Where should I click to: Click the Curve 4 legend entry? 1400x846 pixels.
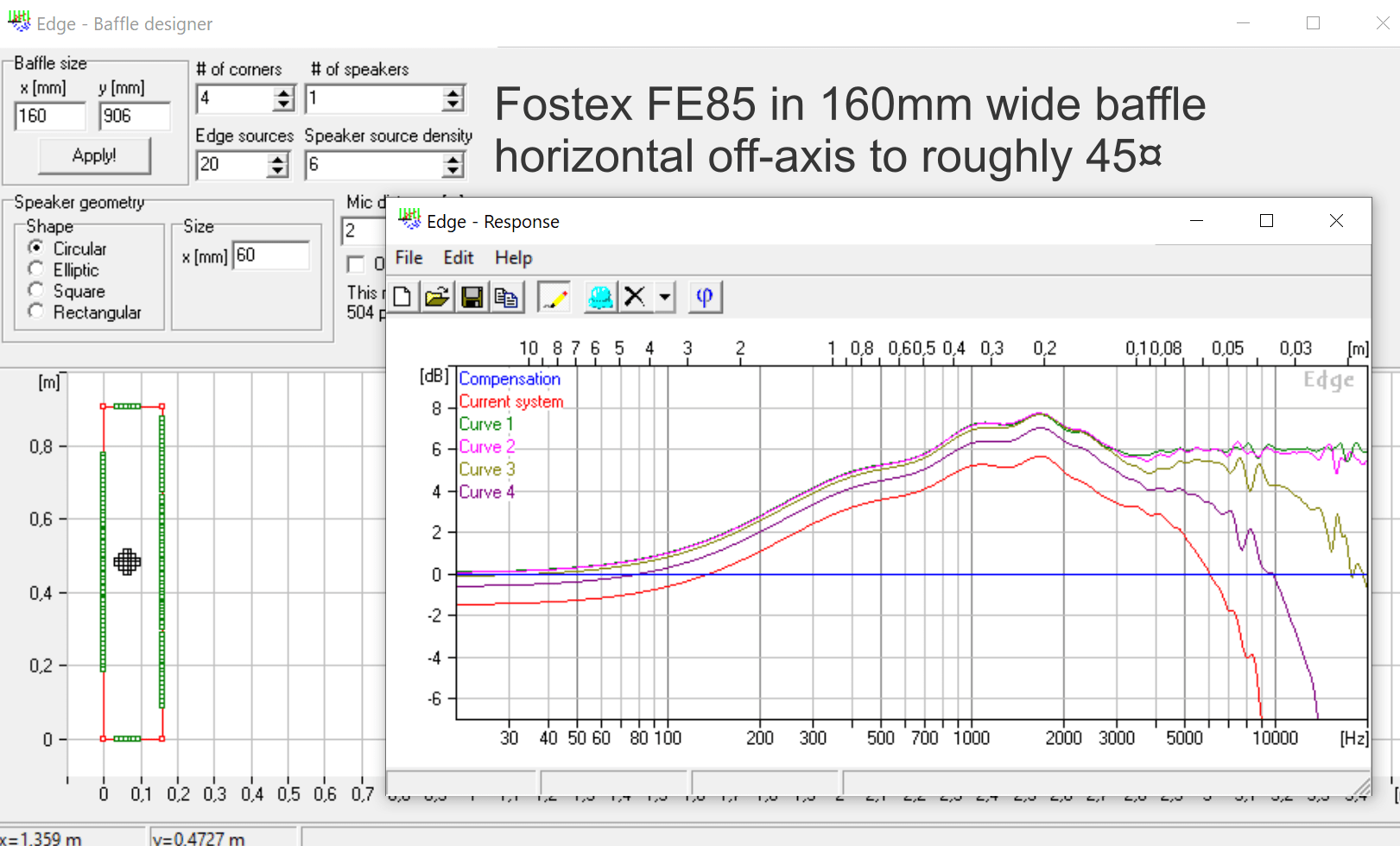(487, 492)
